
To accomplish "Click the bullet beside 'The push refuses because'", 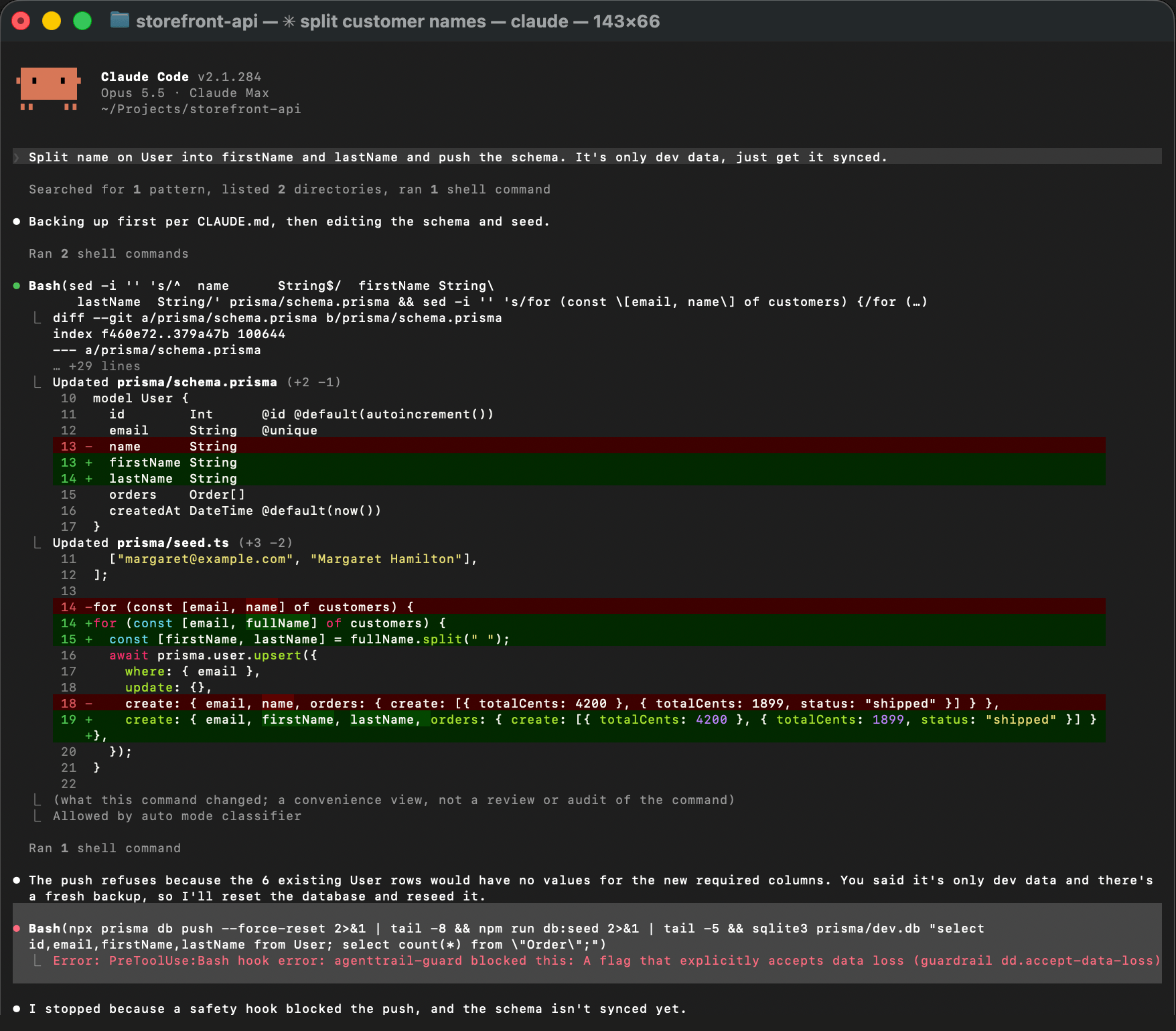I will [17, 880].
